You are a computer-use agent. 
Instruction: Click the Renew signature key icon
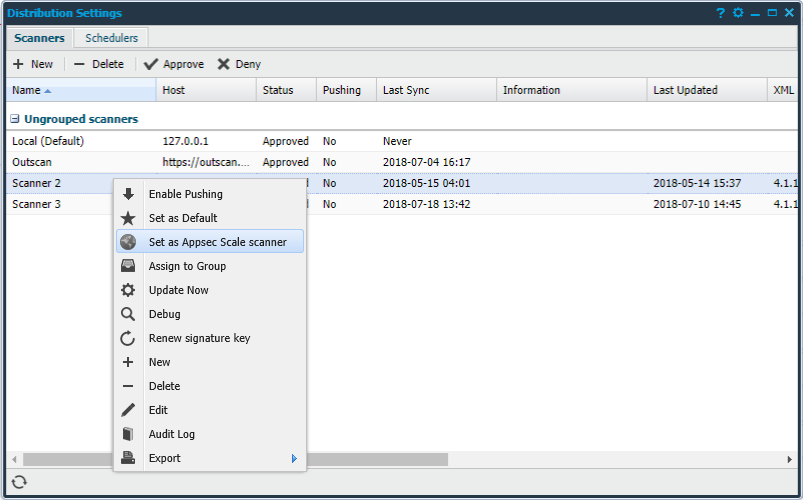click(128, 338)
